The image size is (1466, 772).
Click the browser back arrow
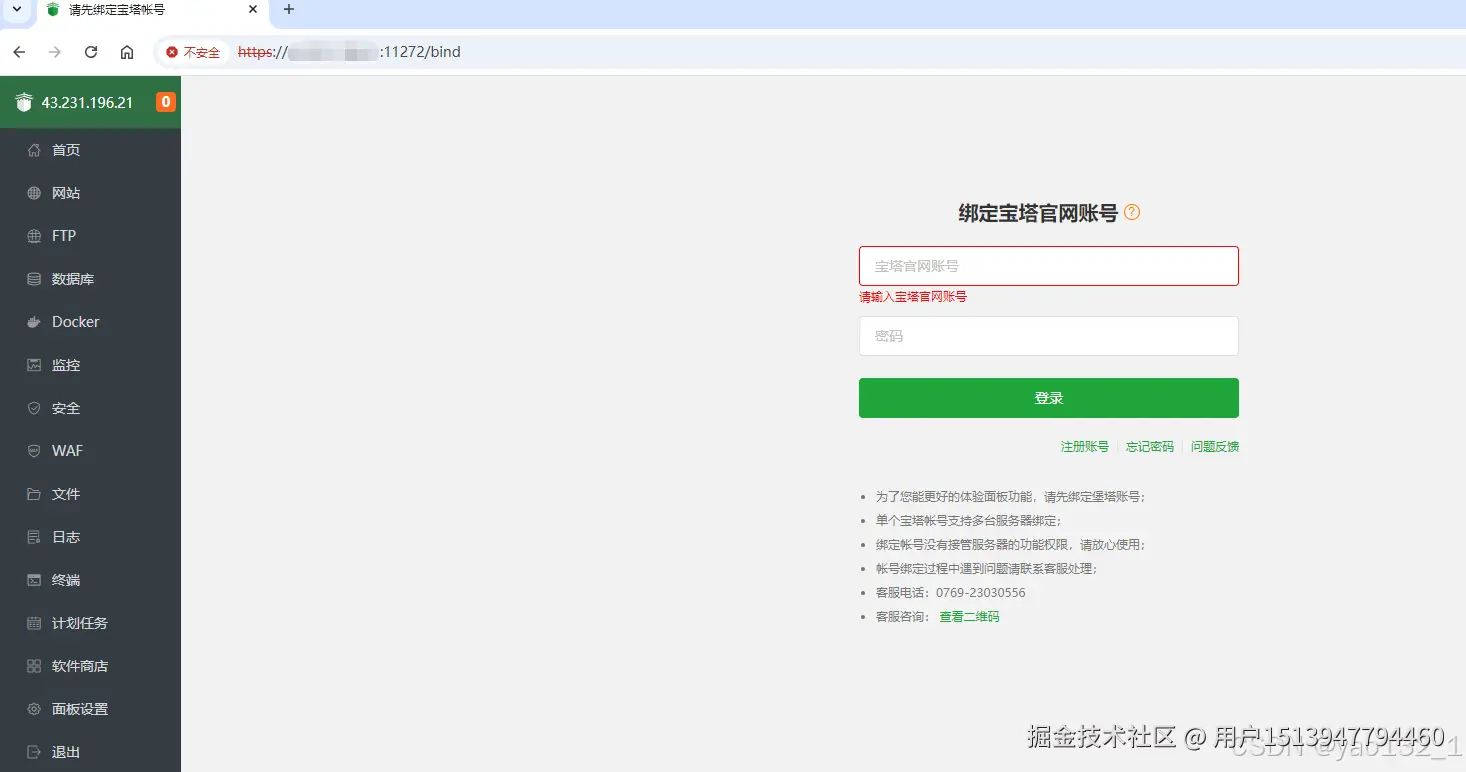coord(19,52)
